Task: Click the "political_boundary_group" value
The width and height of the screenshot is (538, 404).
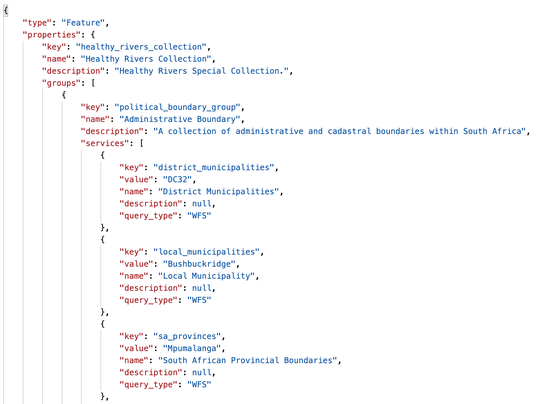Action: tap(177, 107)
